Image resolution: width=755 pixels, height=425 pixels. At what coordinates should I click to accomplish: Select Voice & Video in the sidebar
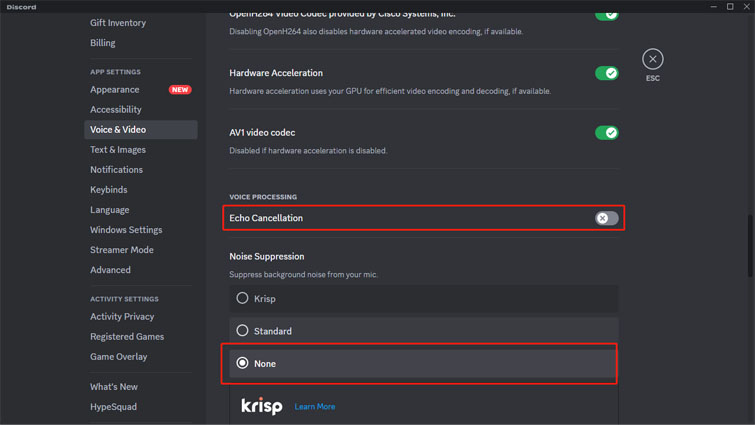click(x=141, y=129)
